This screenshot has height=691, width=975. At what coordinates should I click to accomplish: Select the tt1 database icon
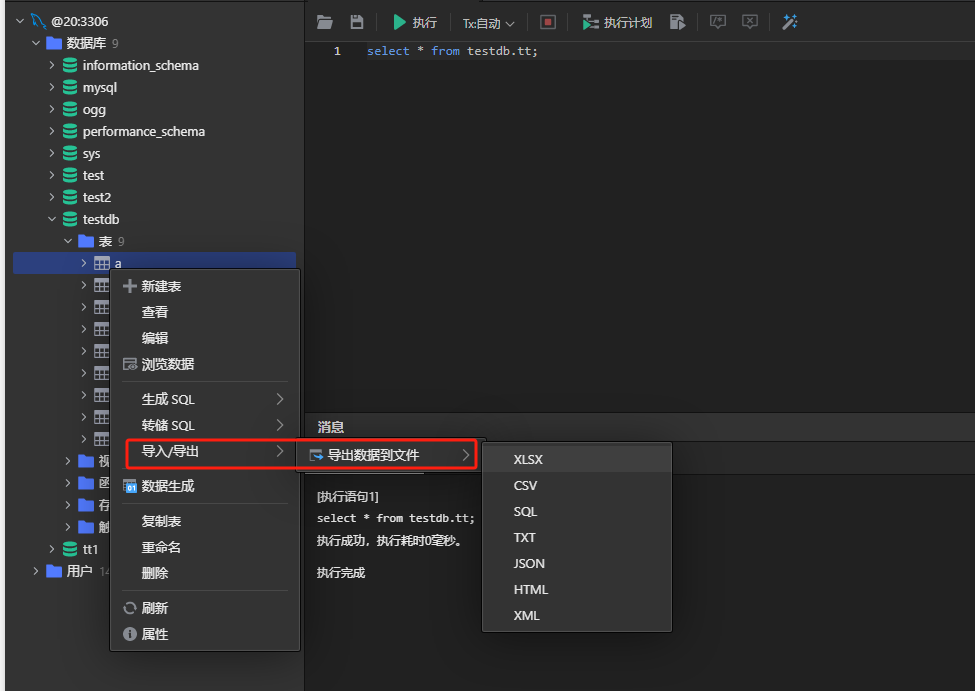pos(70,549)
